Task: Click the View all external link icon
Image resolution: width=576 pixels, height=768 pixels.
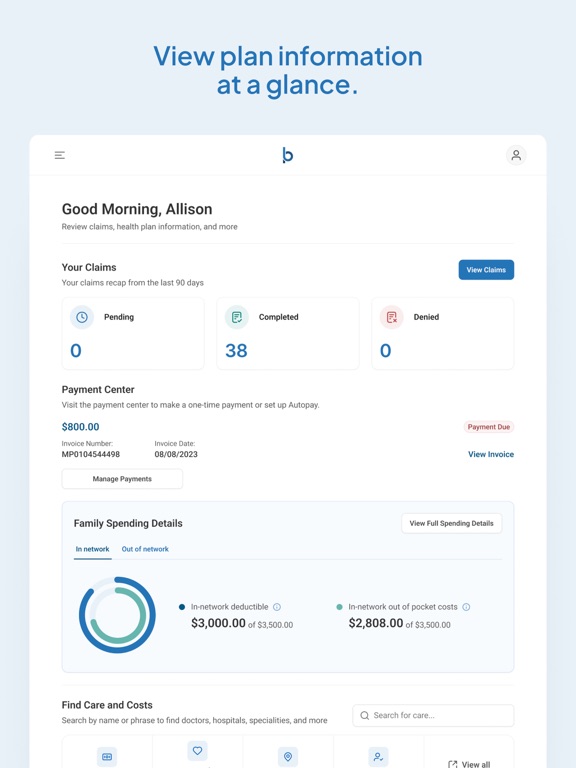Action: [x=453, y=764]
